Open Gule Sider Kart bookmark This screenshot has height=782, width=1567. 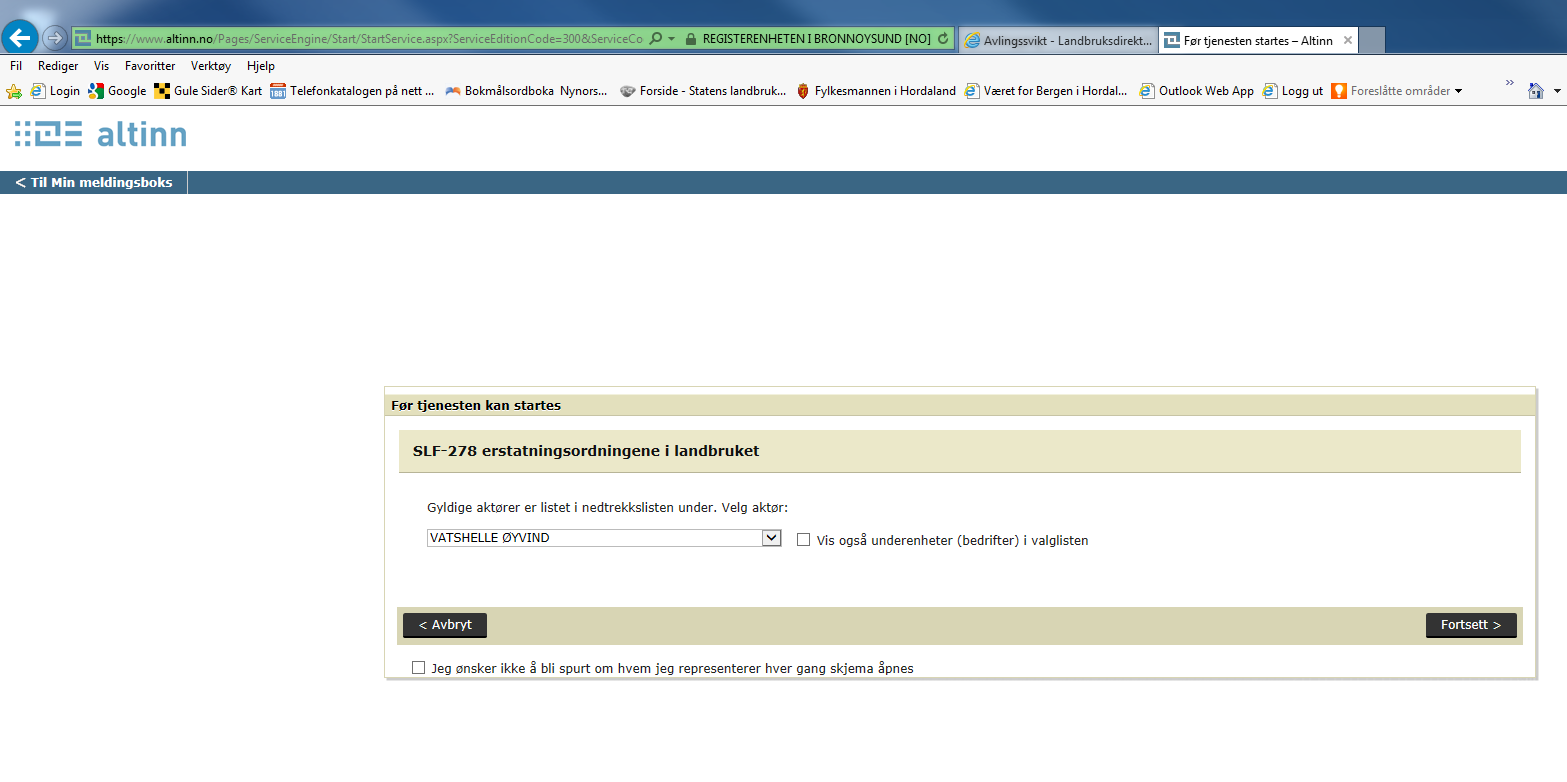[208, 91]
